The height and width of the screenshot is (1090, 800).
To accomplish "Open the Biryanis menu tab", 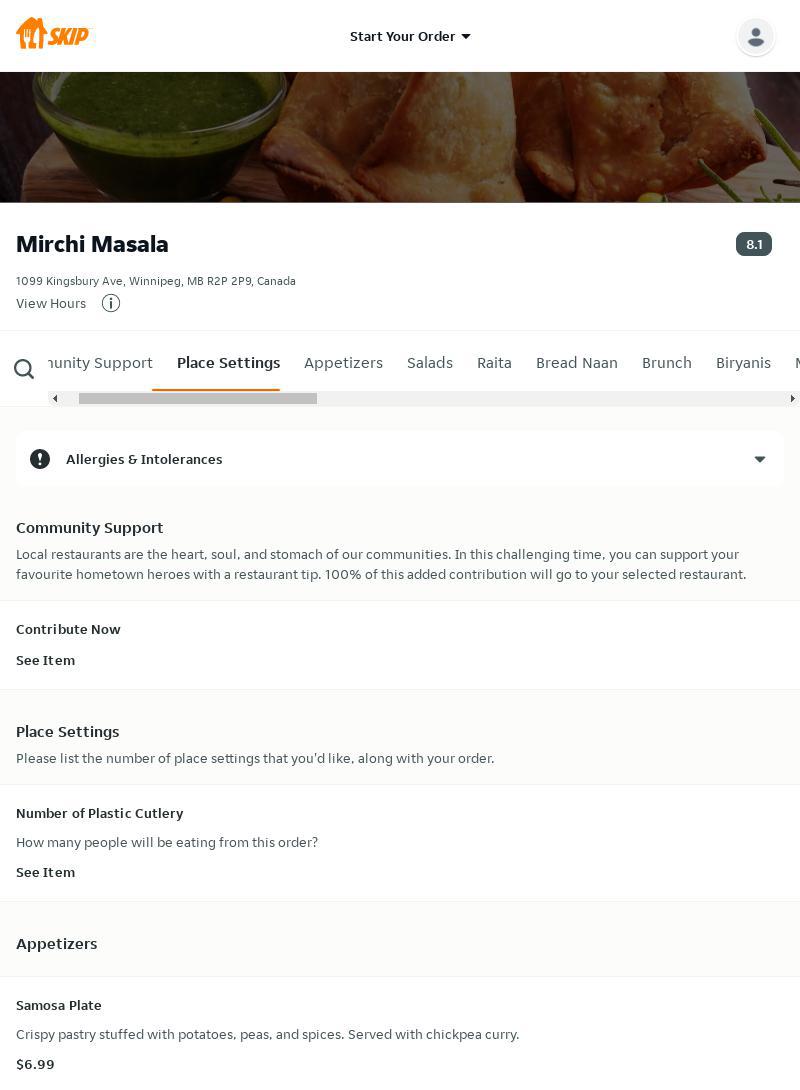I will click(743, 363).
